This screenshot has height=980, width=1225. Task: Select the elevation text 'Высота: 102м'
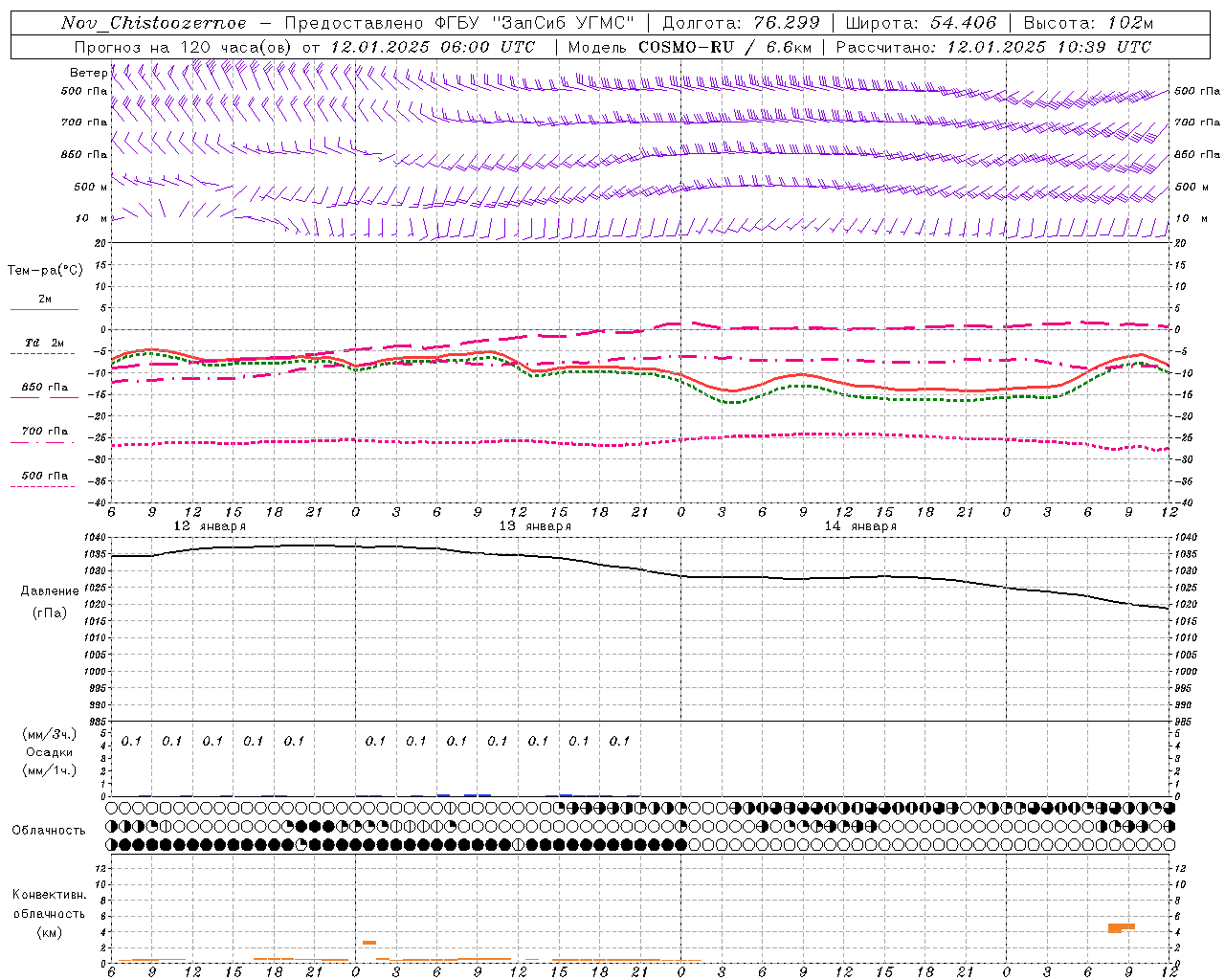pos(1088,23)
